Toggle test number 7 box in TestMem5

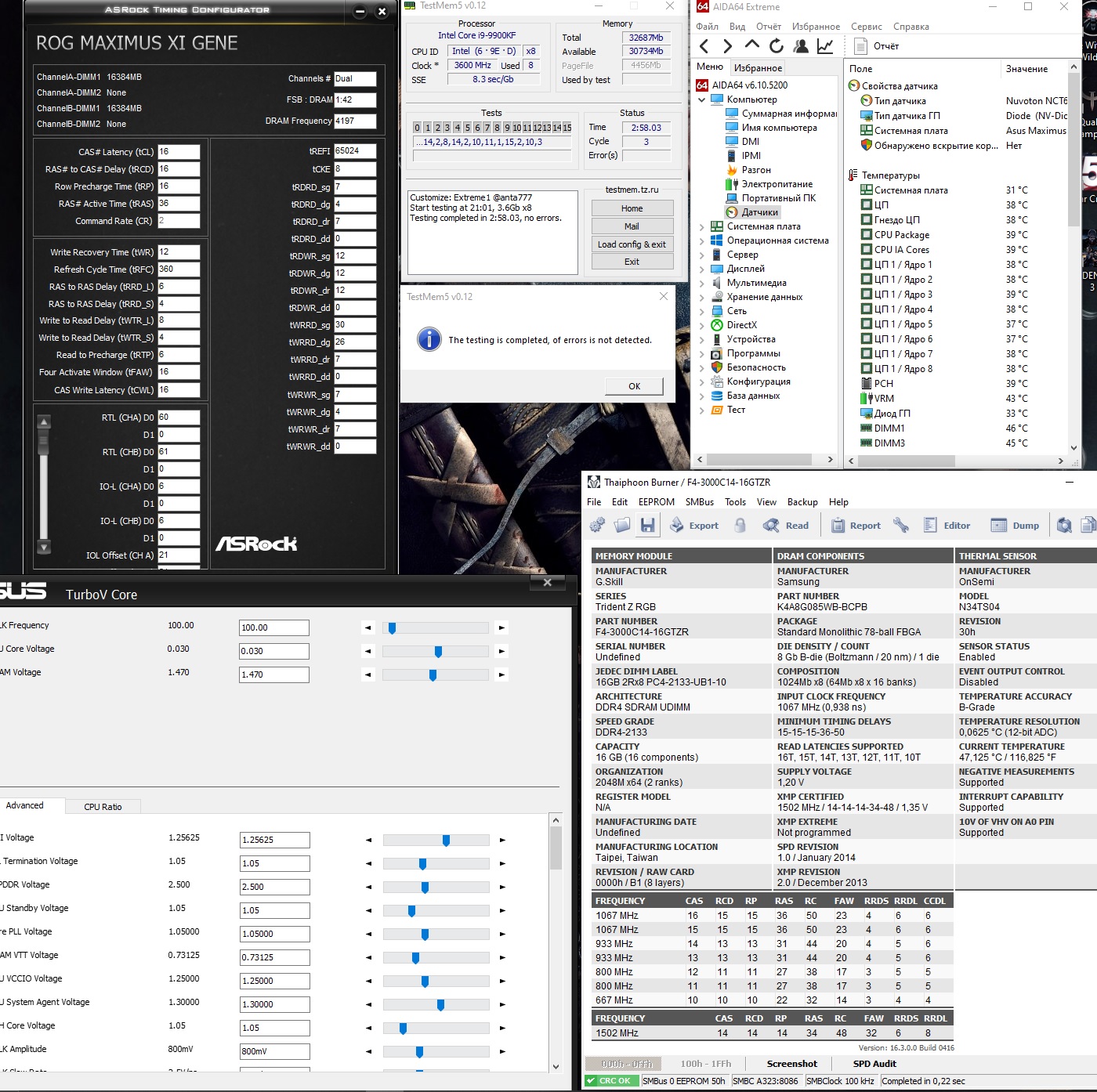point(487,128)
